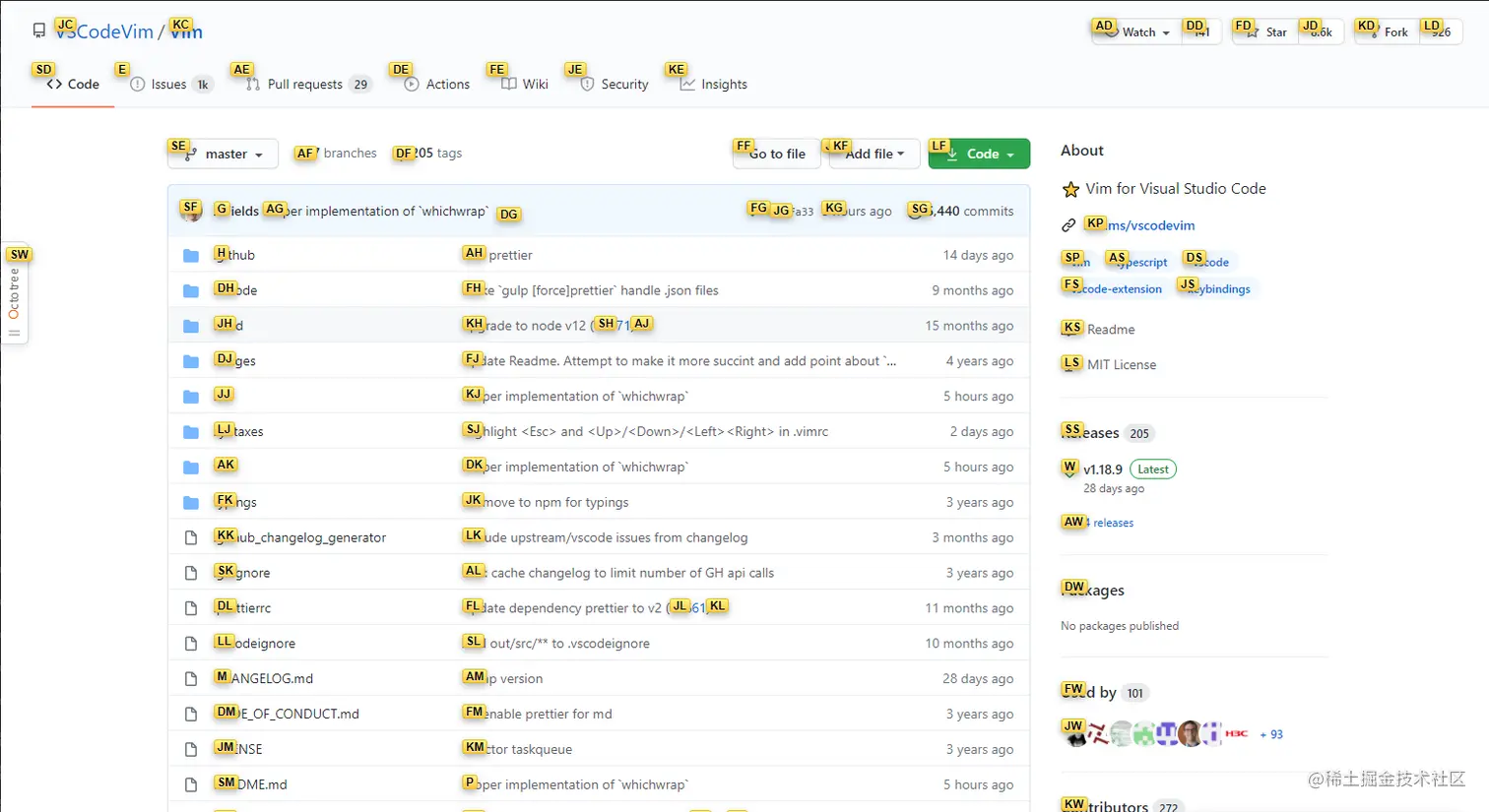
Task: Open the vscodevim website link in About
Action: [x=1139, y=225]
